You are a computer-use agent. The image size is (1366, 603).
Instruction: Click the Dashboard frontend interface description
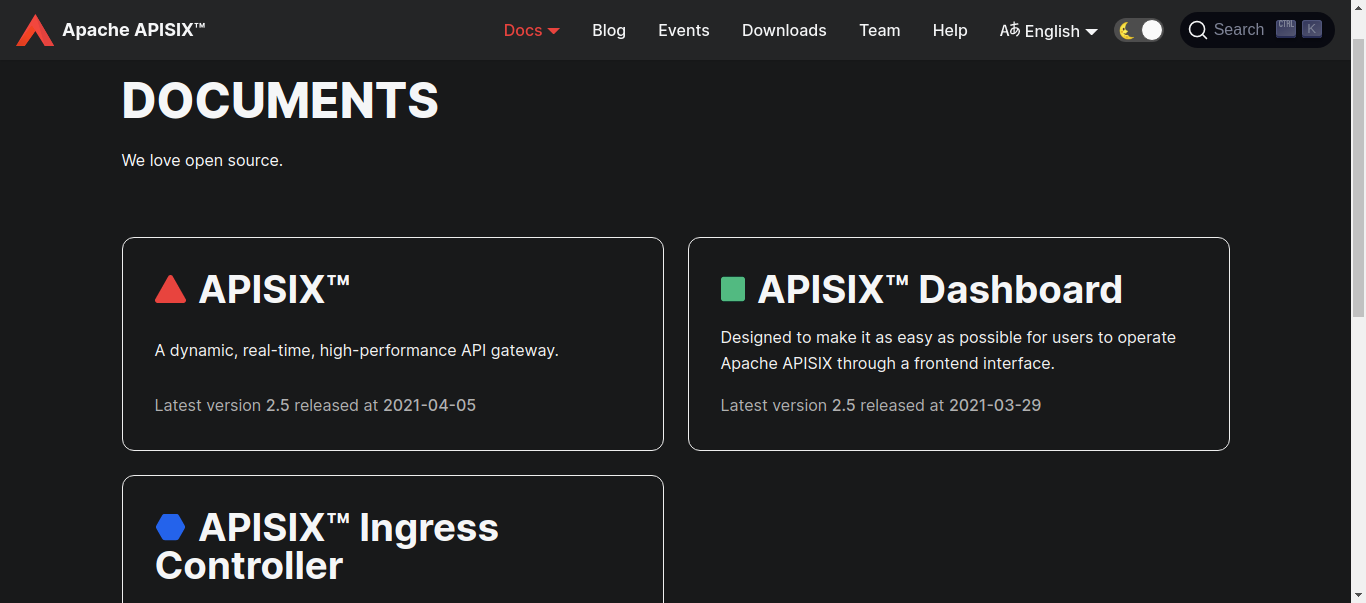[x=948, y=350]
